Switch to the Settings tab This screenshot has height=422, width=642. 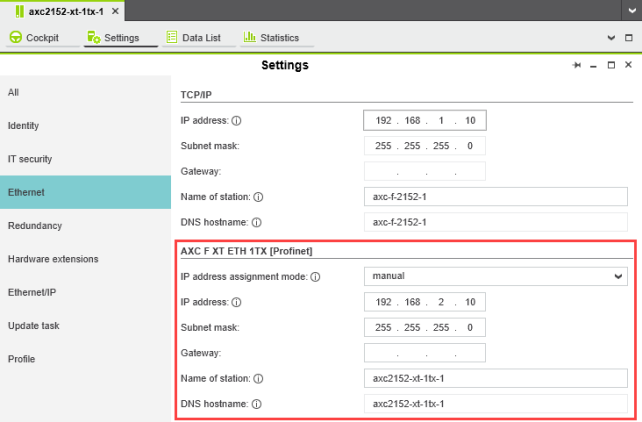(x=121, y=38)
